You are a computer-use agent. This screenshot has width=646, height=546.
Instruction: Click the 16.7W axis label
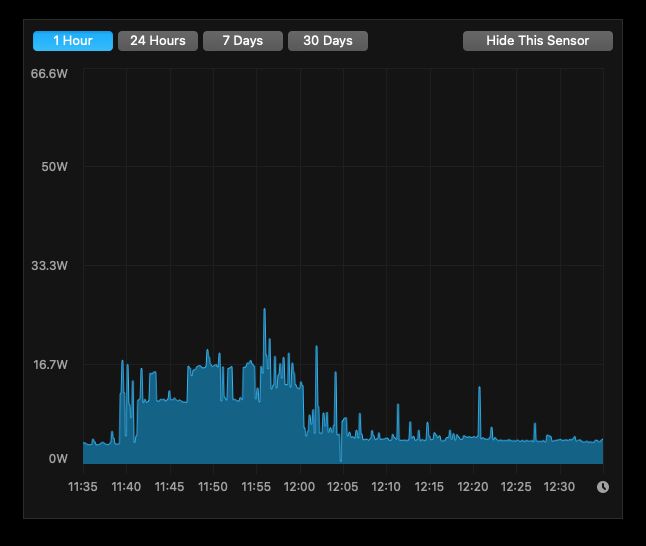point(50,365)
